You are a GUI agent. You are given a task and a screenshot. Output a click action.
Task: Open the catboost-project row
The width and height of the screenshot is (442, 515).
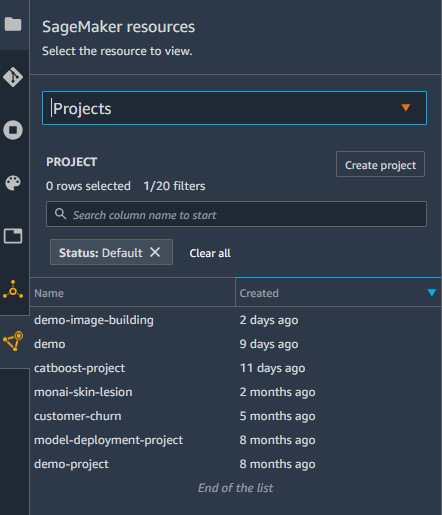point(79,368)
